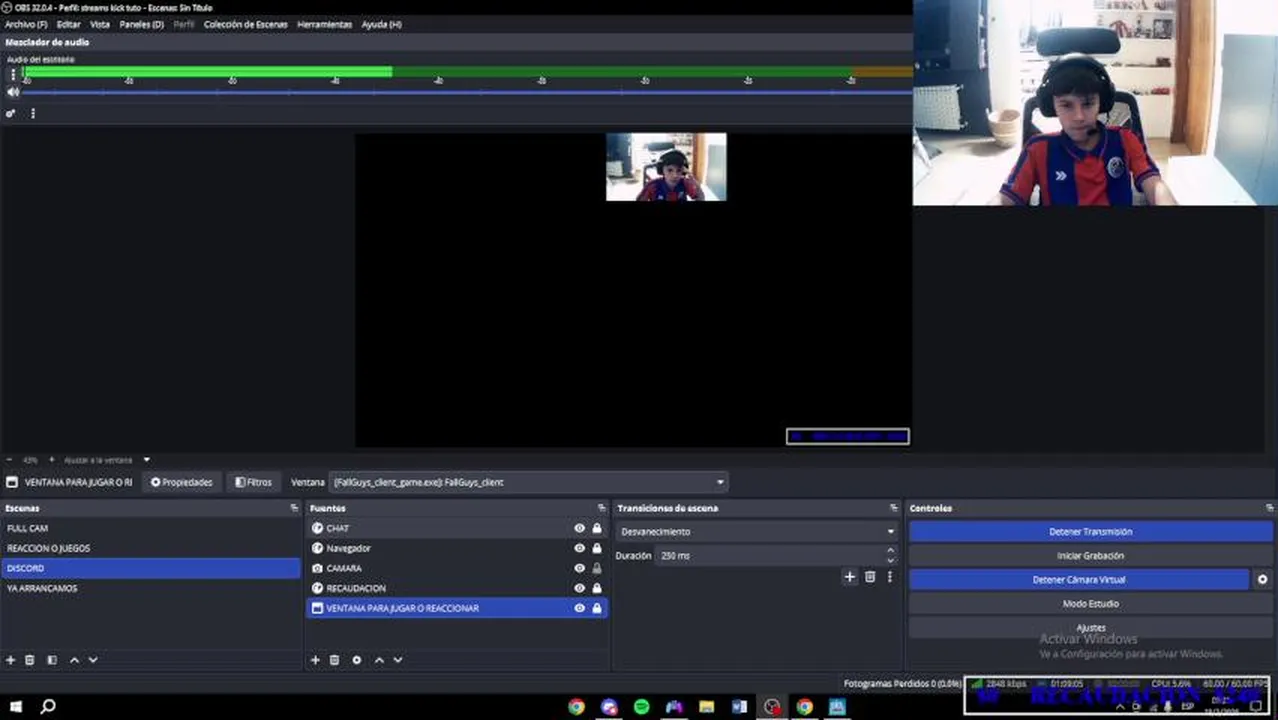Open audio mixer three-dot menu beside gear

tap(32, 113)
